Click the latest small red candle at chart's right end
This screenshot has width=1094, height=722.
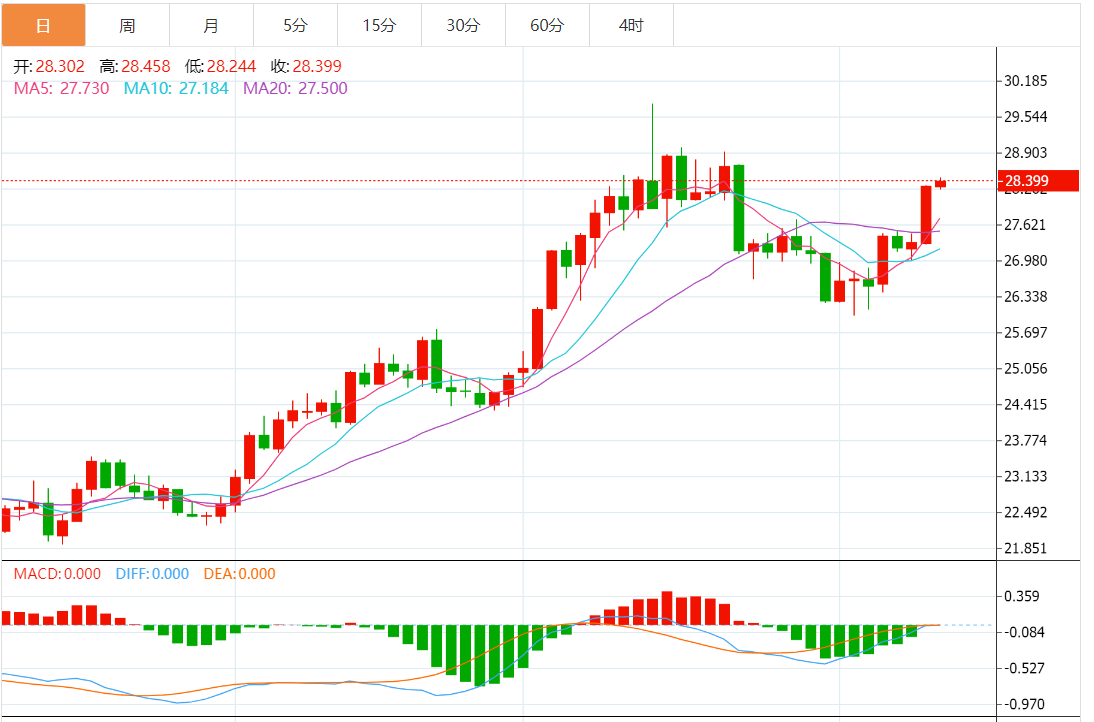(941, 183)
